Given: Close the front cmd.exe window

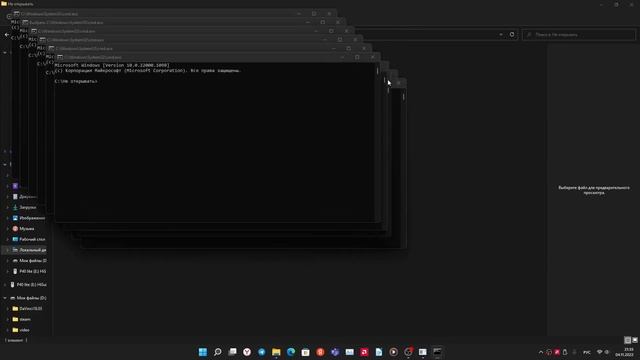Looking at the screenshot, I should pyautogui.click(x=373, y=57).
